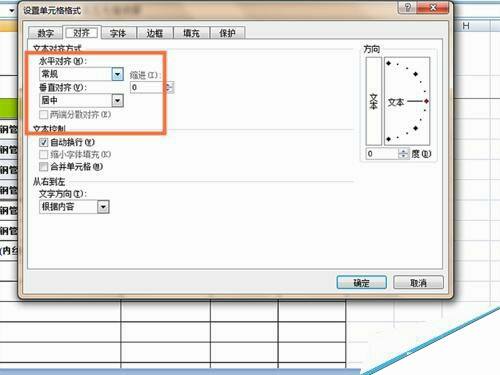This screenshot has height=375, width=500.
Task: Enable the 合并单元格 checkbox
Action: click(44, 166)
